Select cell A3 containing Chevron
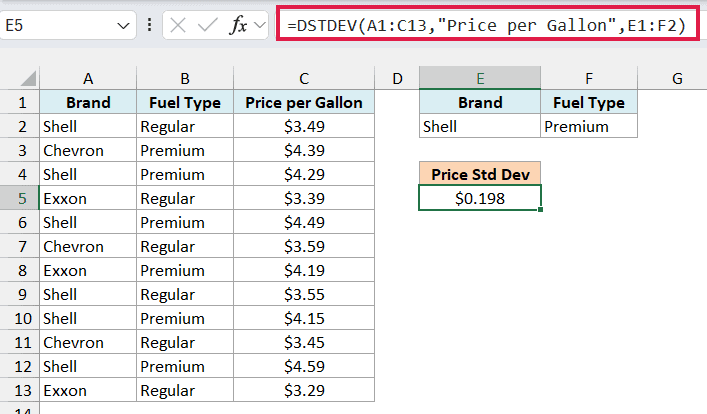This screenshot has height=414, width=707. 88,150
